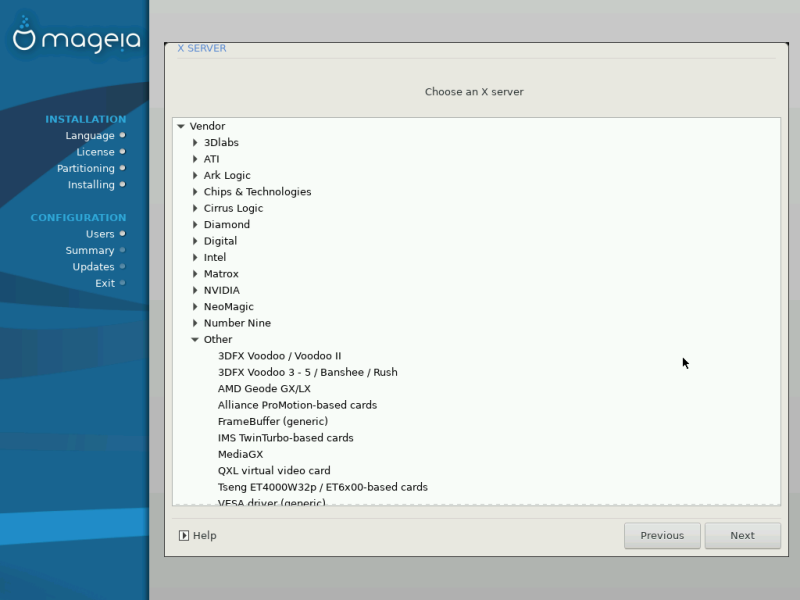This screenshot has width=800, height=600.
Task: Expand the Intel vendor arrow
Action: pos(195,257)
